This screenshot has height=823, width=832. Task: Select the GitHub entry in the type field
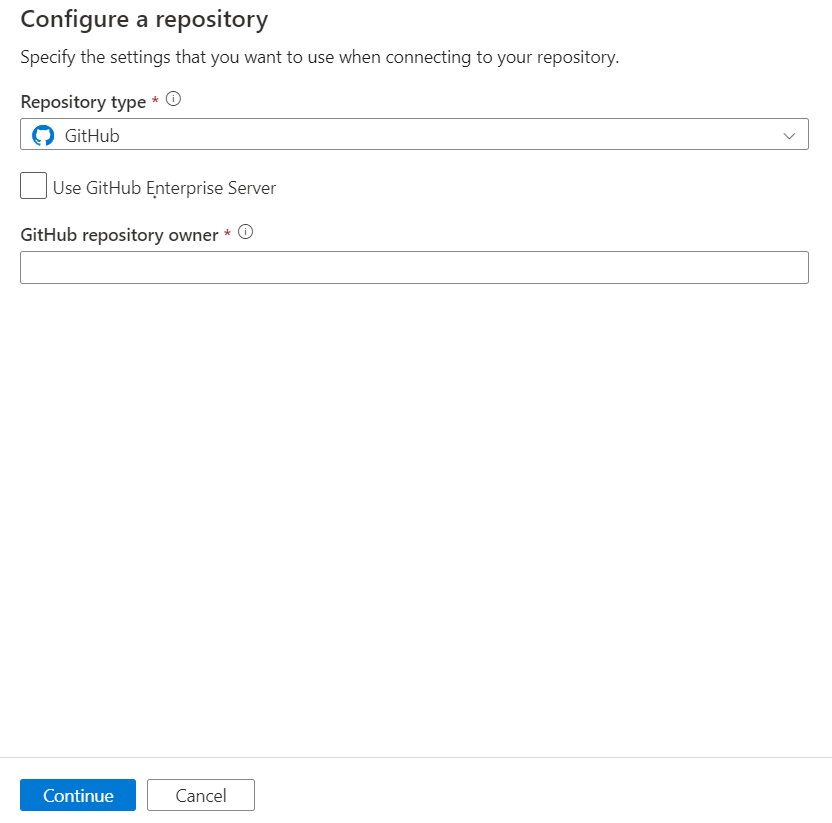(90, 134)
